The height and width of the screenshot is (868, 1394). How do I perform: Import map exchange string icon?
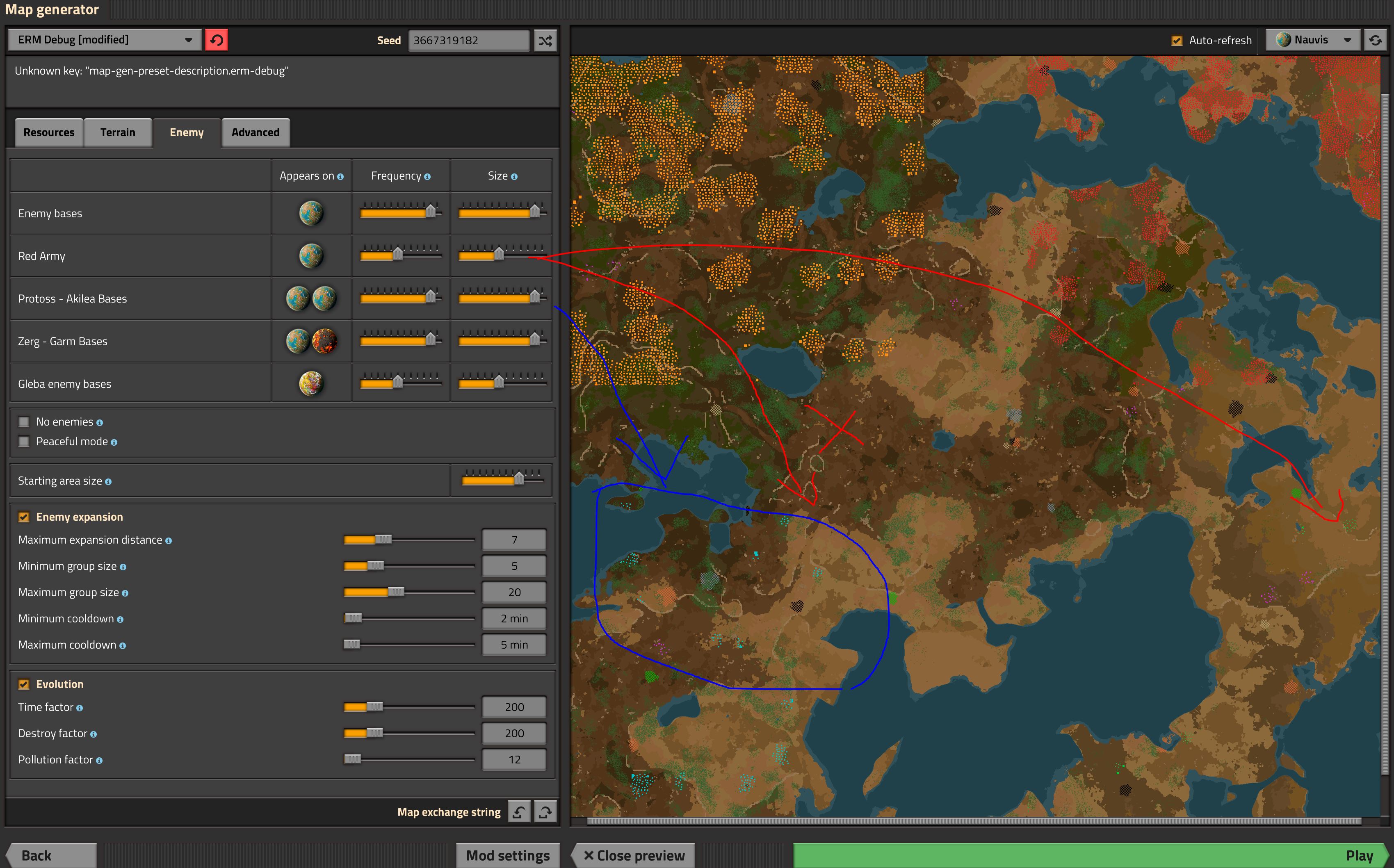point(519,812)
